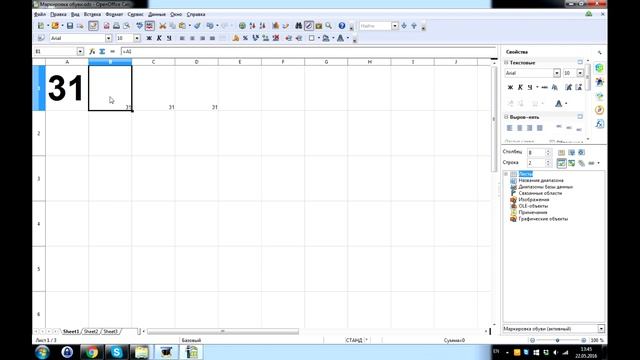Viewport: 640px width, 360px height.
Task: Open the Файл menu
Action: pyautogui.click(x=40, y=14)
